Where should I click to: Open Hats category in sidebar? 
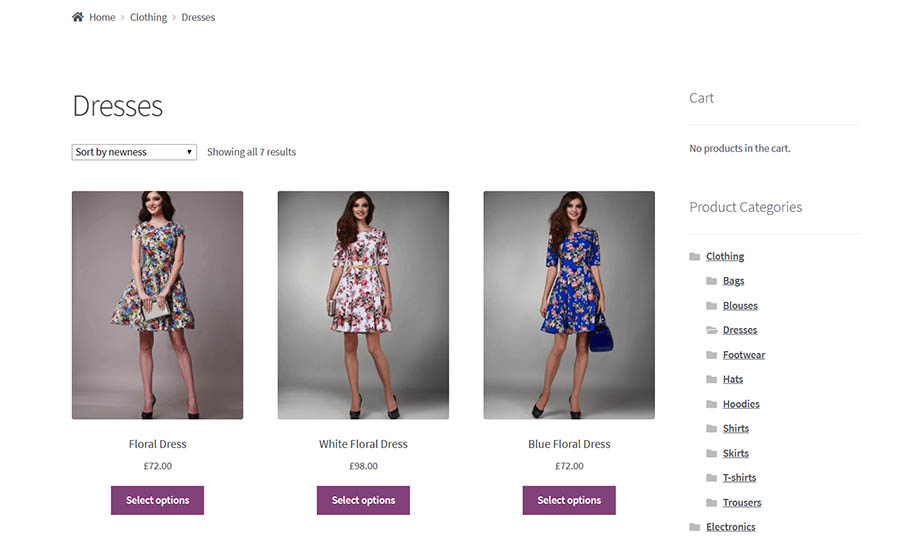733,379
